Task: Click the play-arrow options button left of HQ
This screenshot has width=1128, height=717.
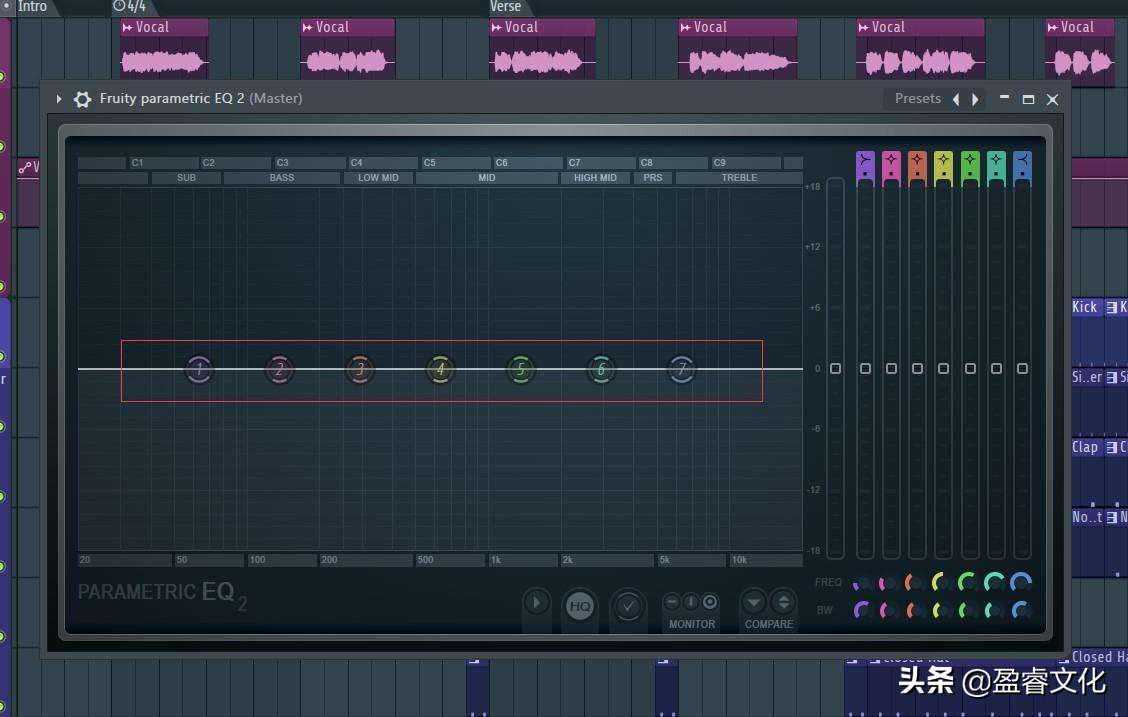Action: 537,603
